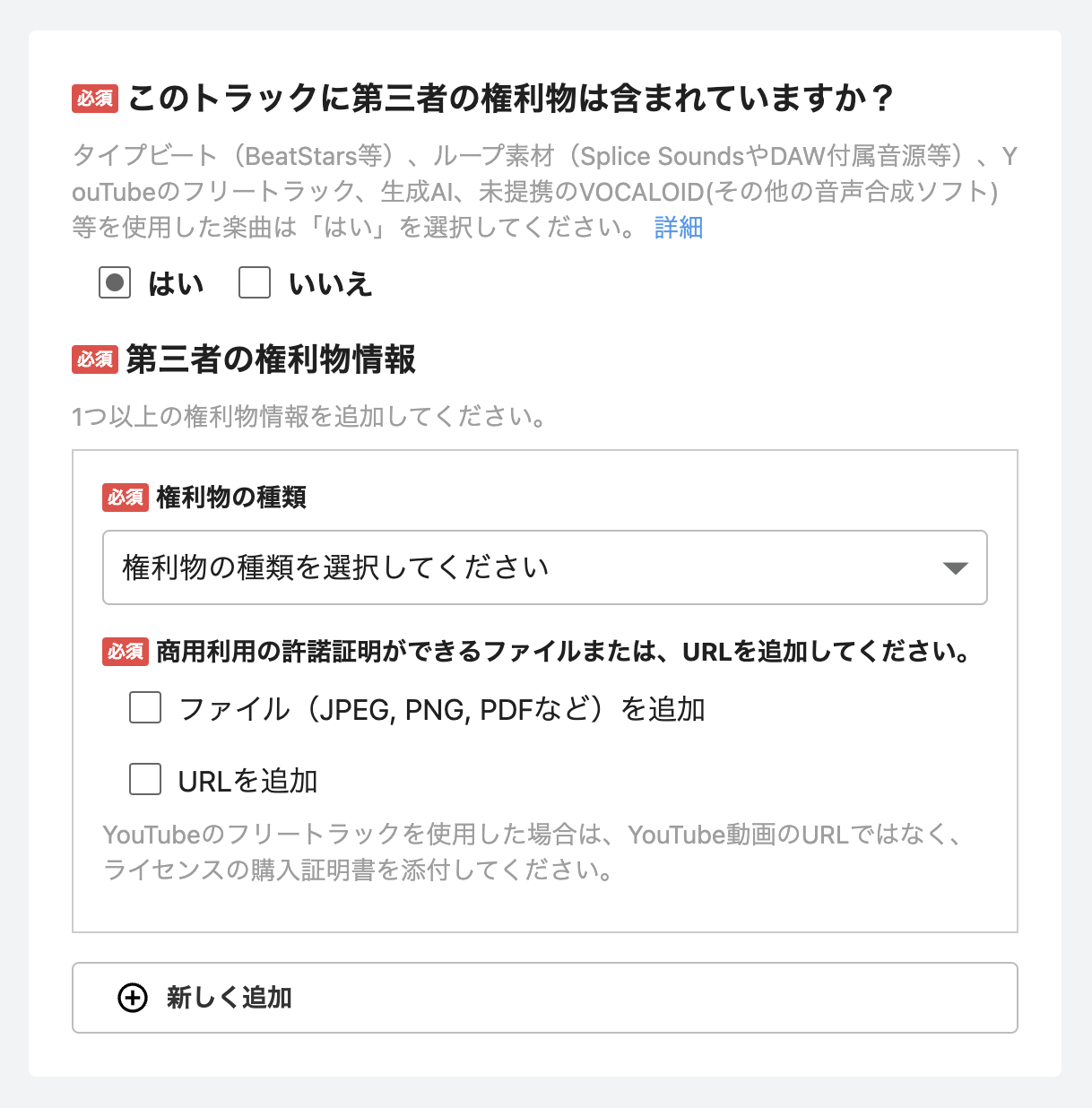1092x1108 pixels.
Task: Click the 権利物の種類 field label
Action: click(x=231, y=498)
